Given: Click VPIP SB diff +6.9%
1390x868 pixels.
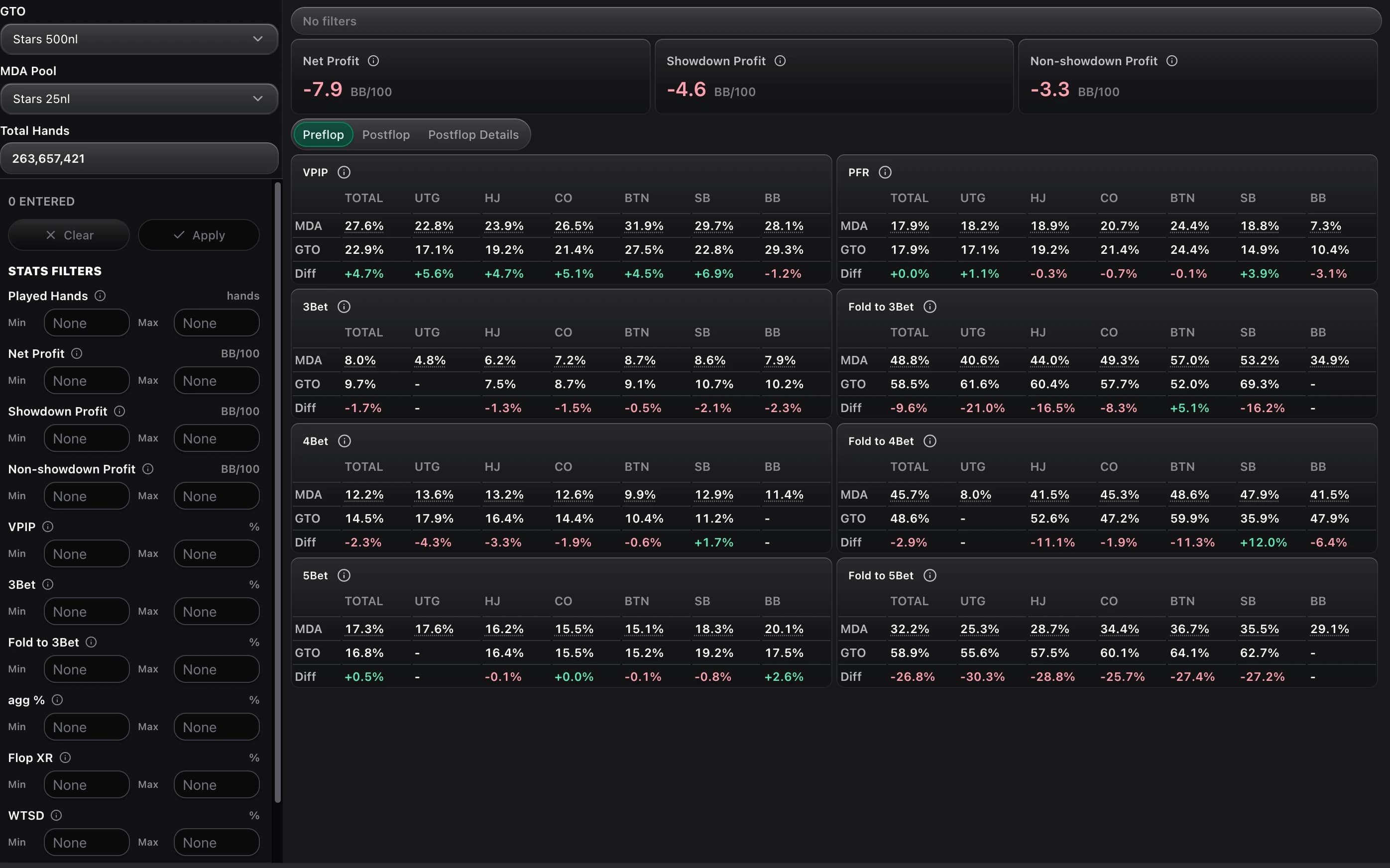Looking at the screenshot, I should [713, 274].
